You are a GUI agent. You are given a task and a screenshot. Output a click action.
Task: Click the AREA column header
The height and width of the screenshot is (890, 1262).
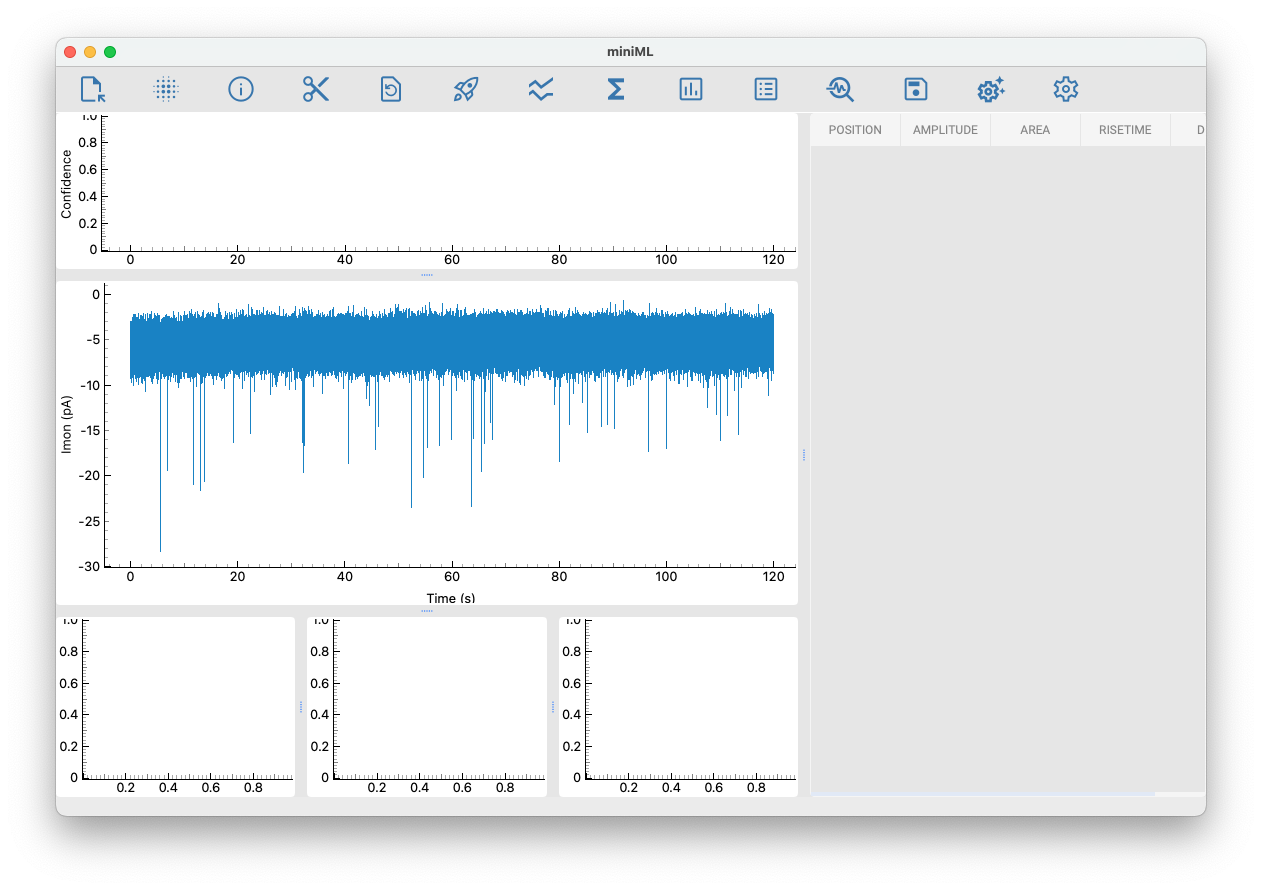pos(1035,130)
